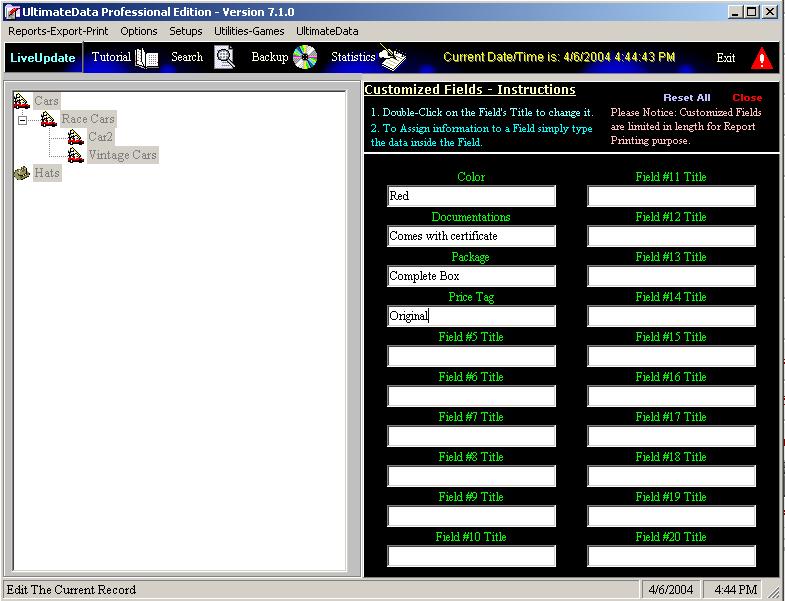Click the Field #11 Title input box
785x601 pixels.
click(x=671, y=196)
